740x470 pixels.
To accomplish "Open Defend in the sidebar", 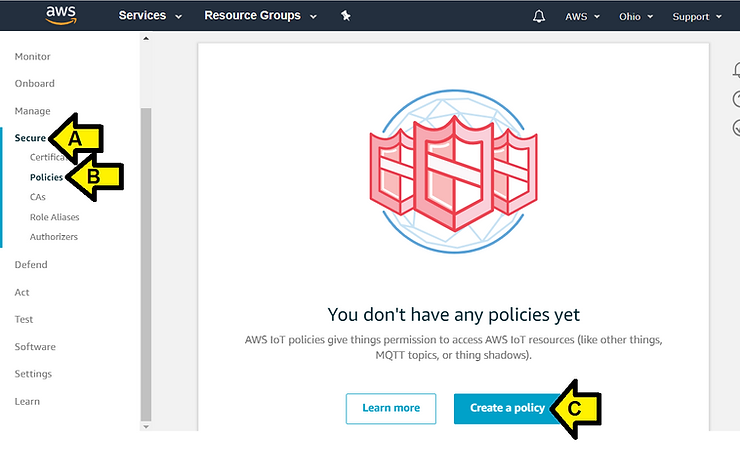I will tap(31, 265).
